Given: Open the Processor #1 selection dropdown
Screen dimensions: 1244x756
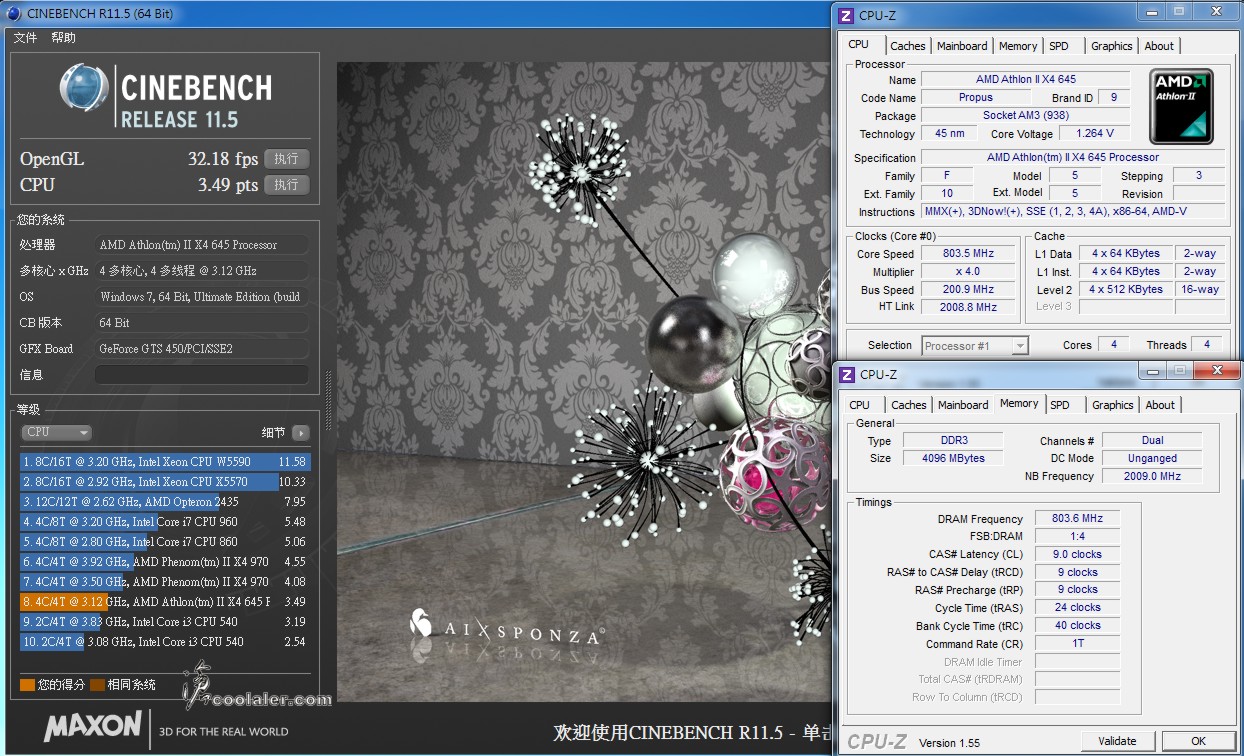Looking at the screenshot, I should coord(975,346).
